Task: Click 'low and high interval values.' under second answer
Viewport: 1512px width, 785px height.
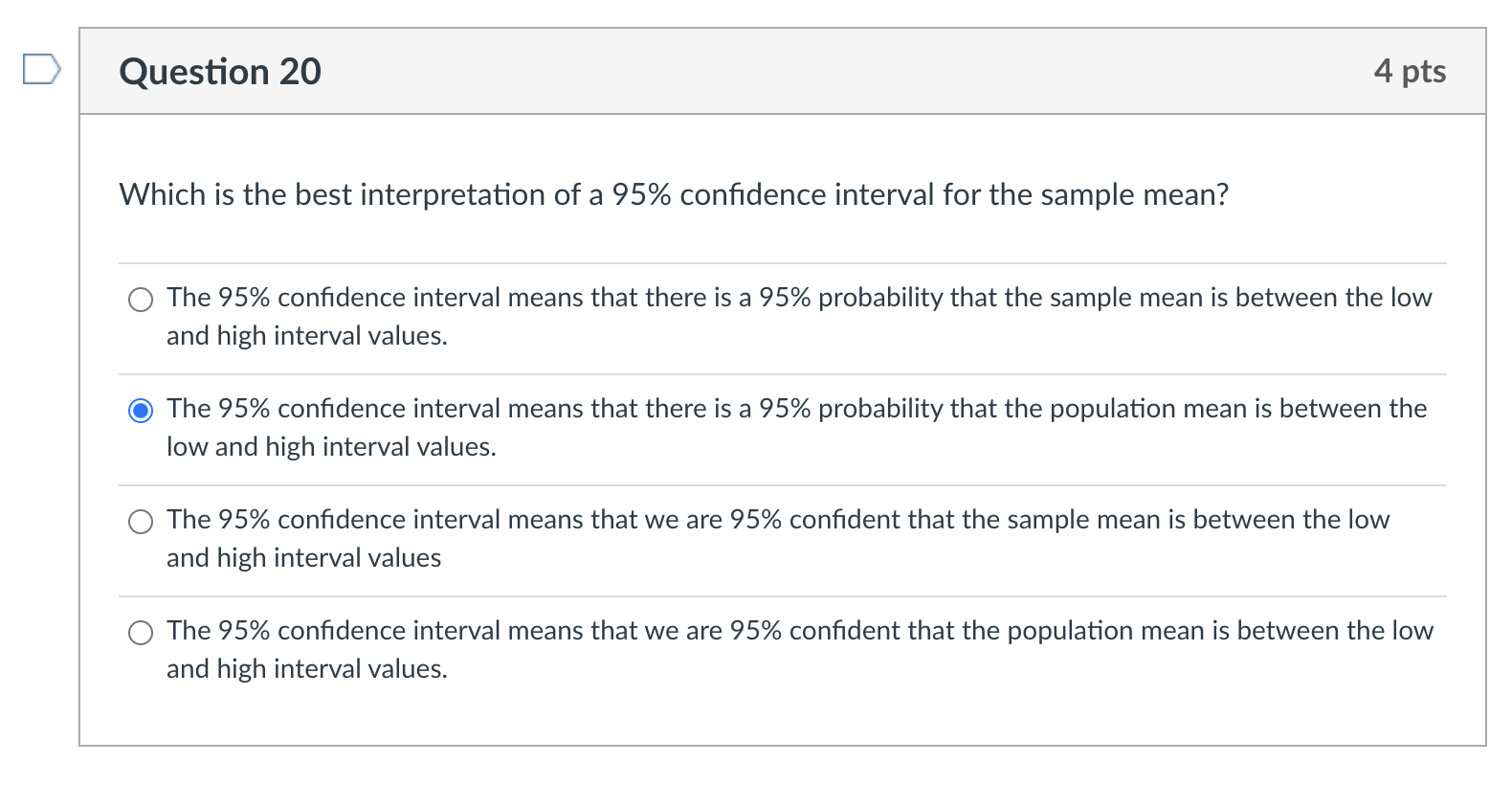Action: (x=331, y=447)
